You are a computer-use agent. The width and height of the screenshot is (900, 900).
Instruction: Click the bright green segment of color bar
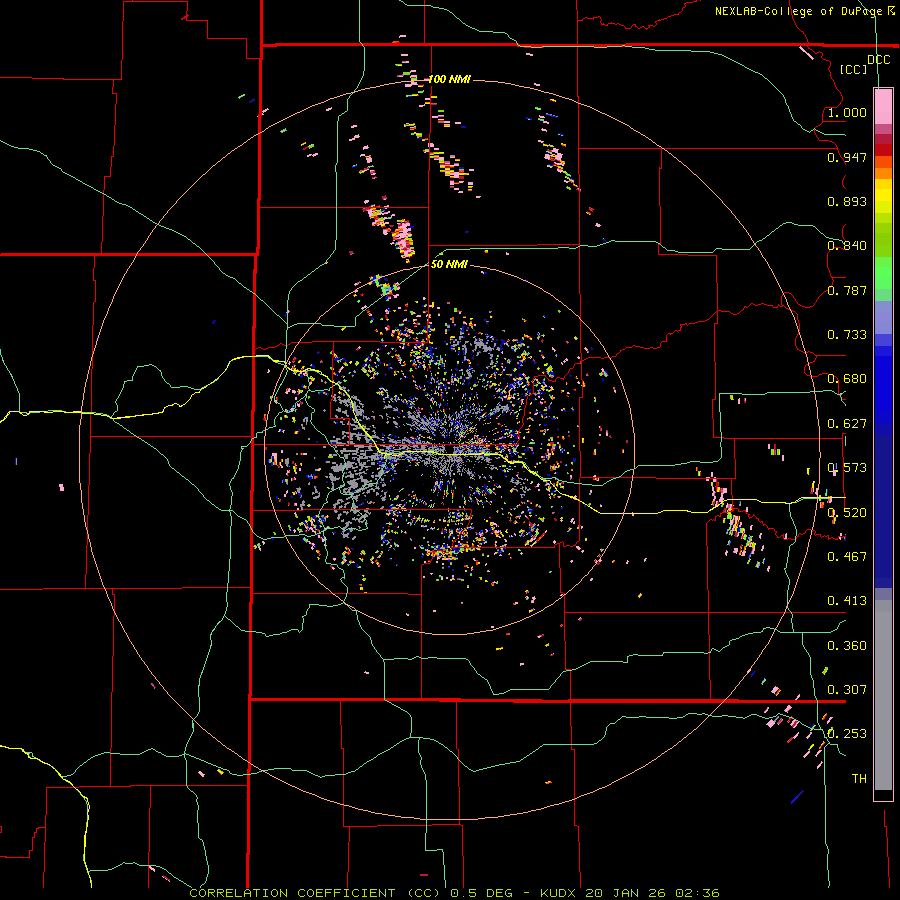click(883, 273)
